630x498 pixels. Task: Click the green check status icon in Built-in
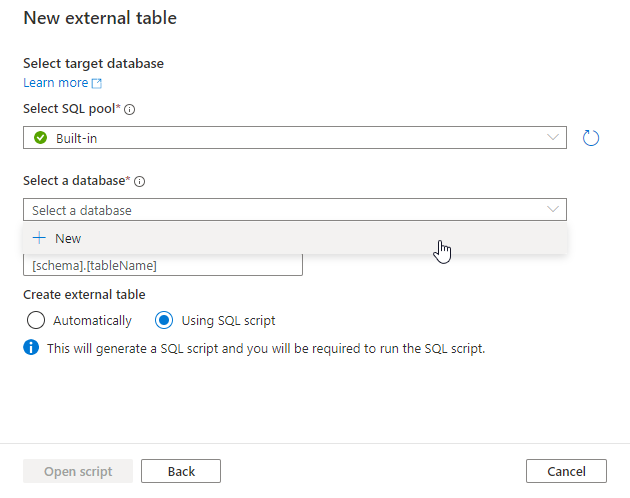click(40, 138)
